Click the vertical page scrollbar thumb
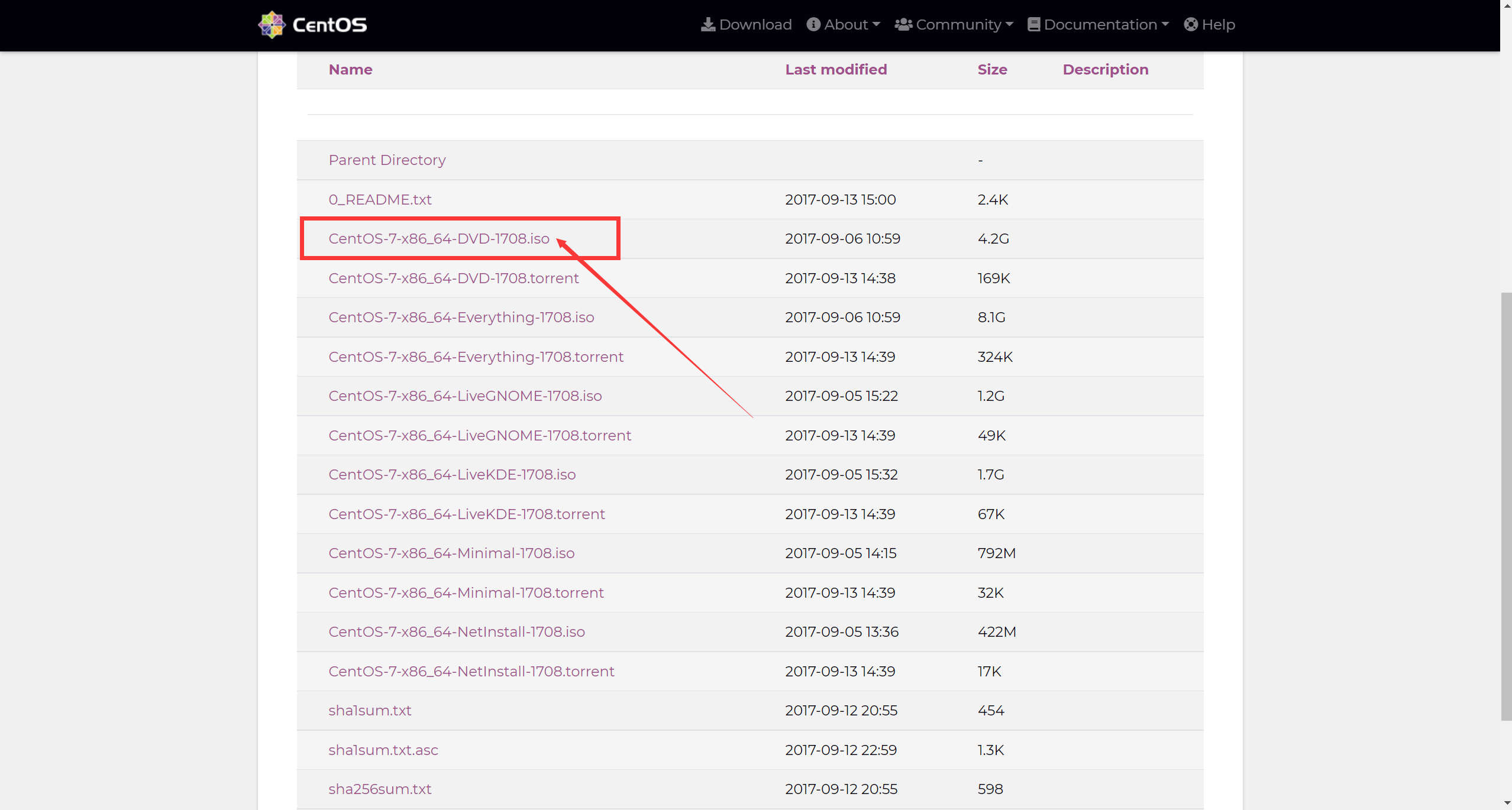1512x810 pixels. coord(1505,506)
